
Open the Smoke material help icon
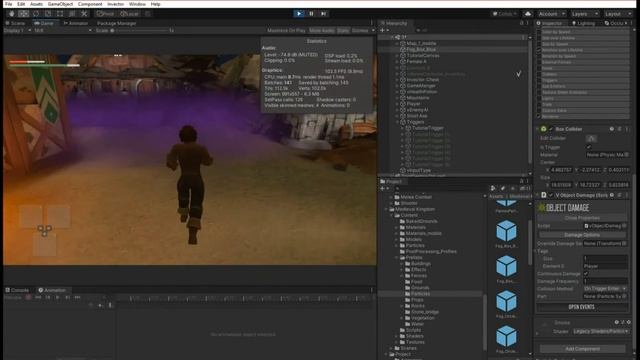617,322
